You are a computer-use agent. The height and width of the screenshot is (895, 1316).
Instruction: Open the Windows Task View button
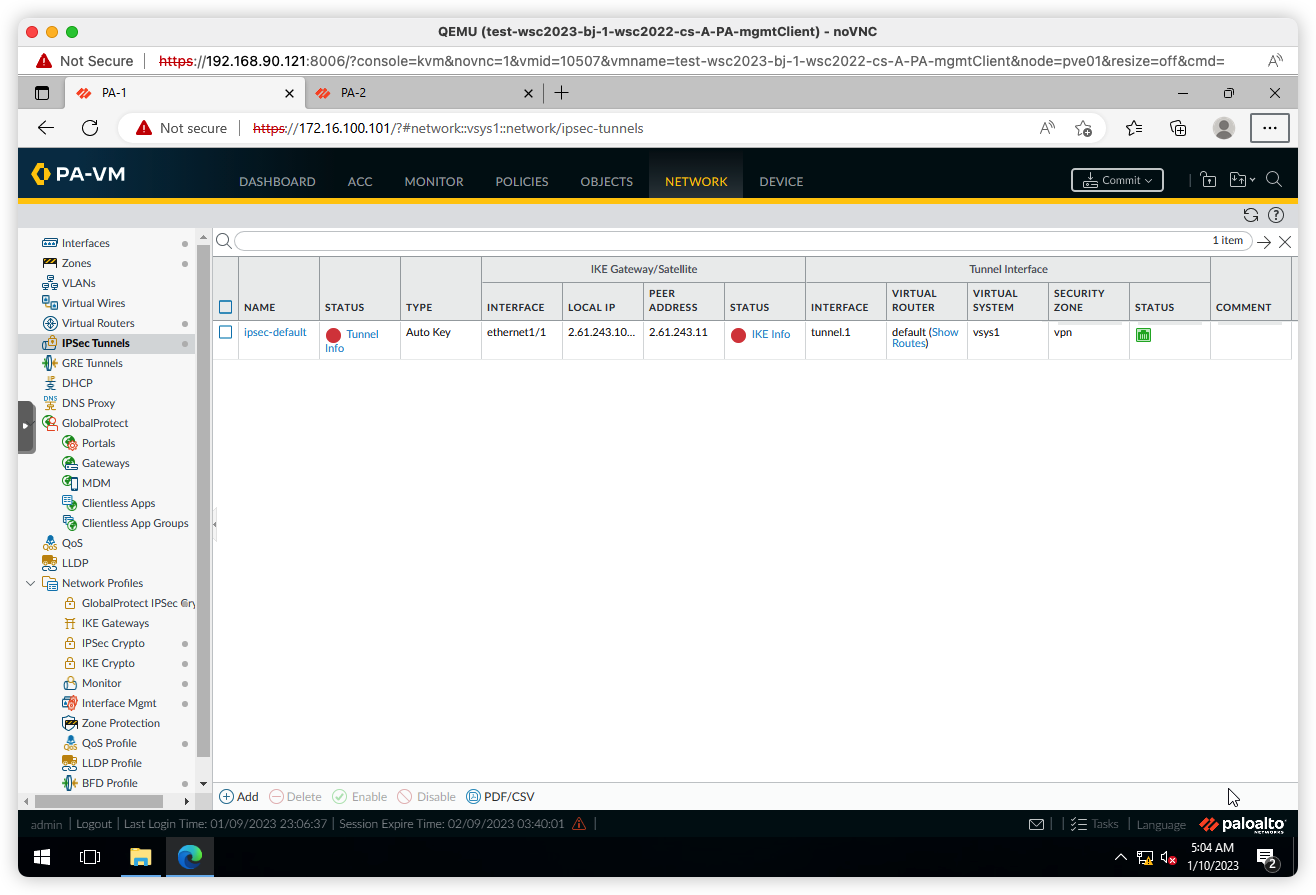(91, 857)
